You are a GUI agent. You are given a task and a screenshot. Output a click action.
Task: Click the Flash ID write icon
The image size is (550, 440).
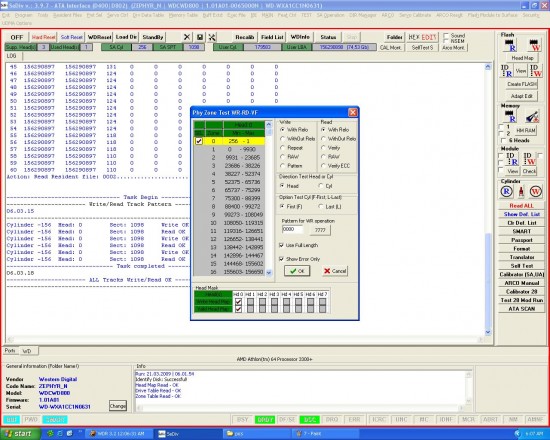535,71
